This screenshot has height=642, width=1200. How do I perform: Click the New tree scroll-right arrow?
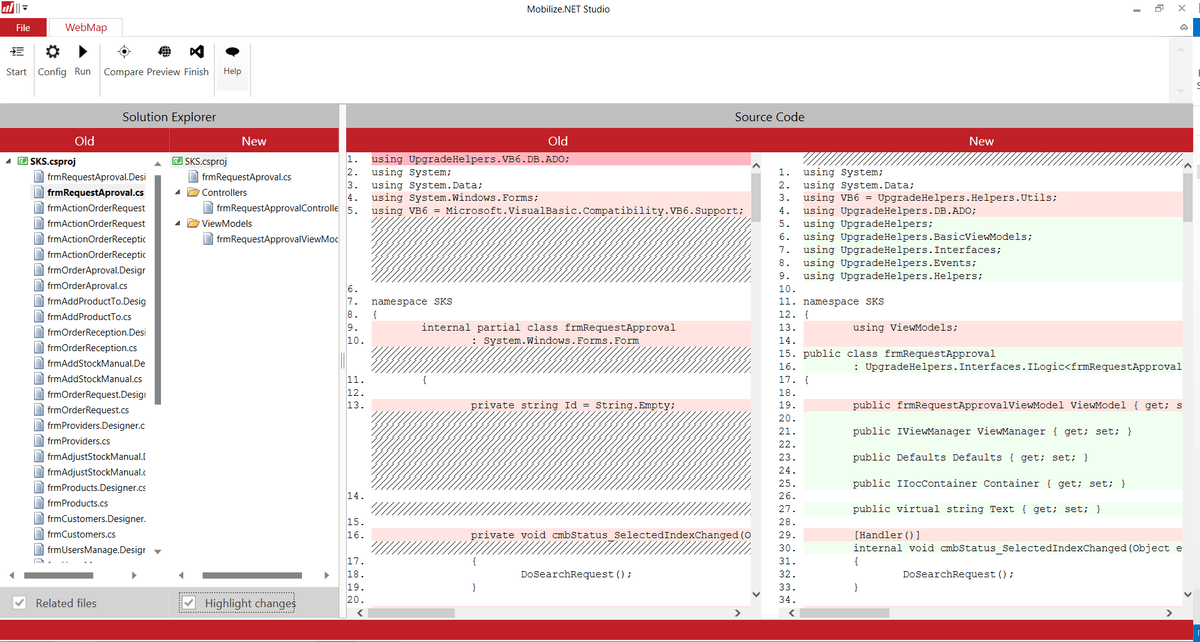329,575
